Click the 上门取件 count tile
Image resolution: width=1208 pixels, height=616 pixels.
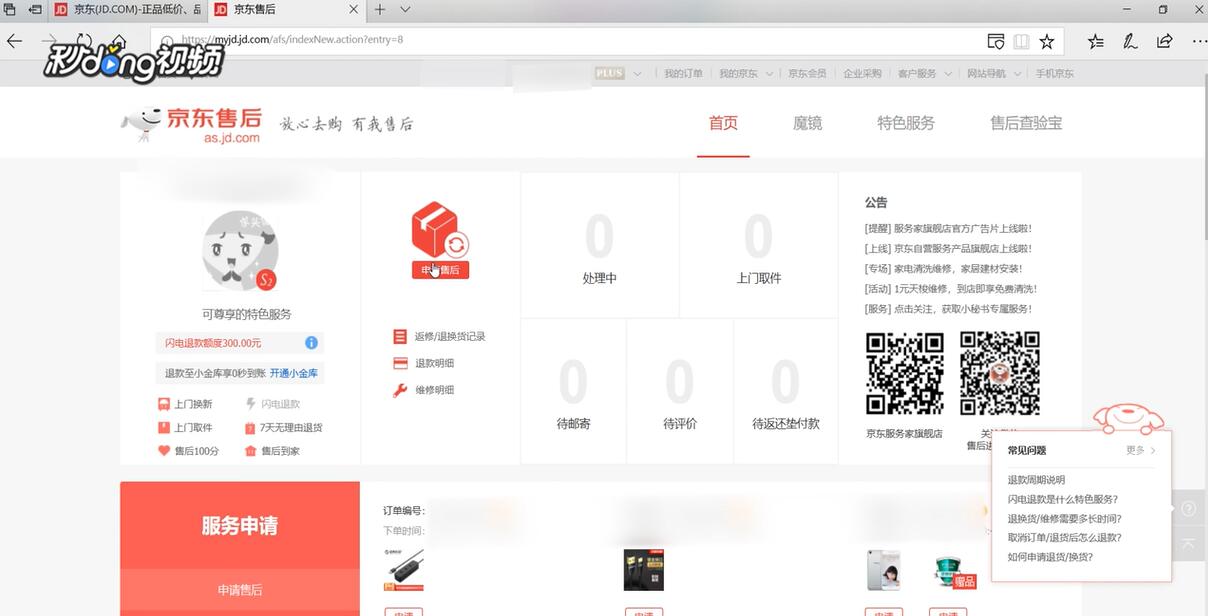pyautogui.click(x=758, y=245)
